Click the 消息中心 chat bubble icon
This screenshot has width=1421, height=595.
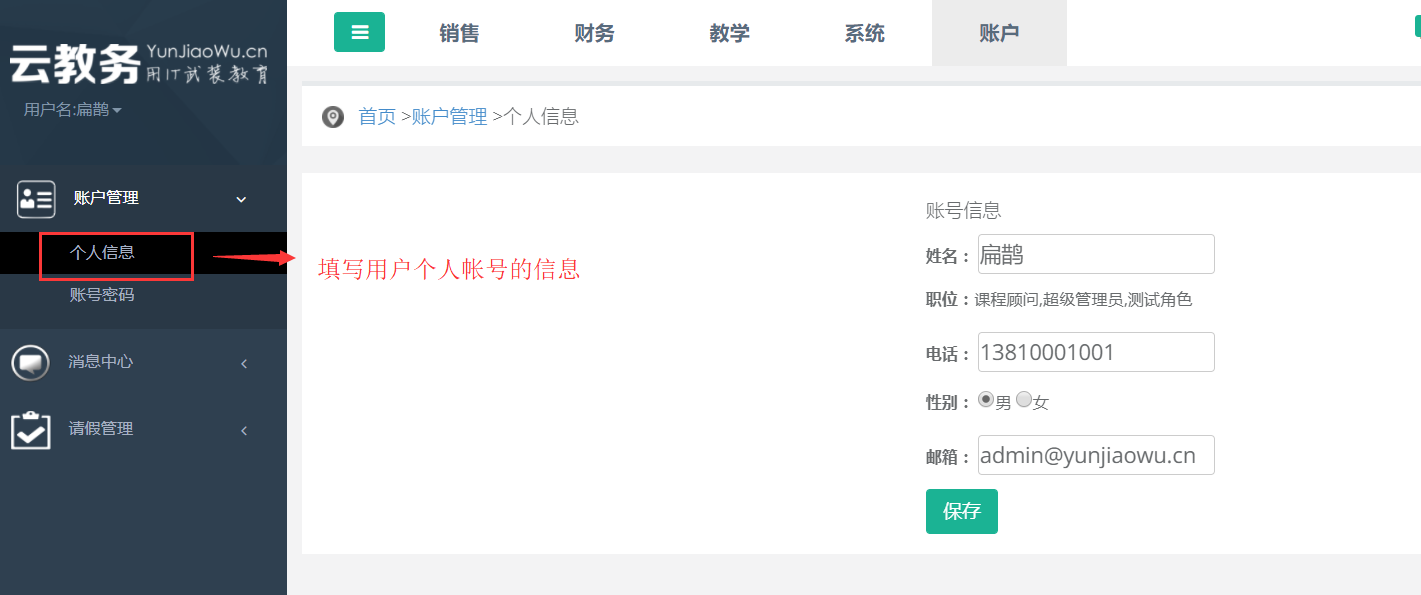tap(31, 362)
